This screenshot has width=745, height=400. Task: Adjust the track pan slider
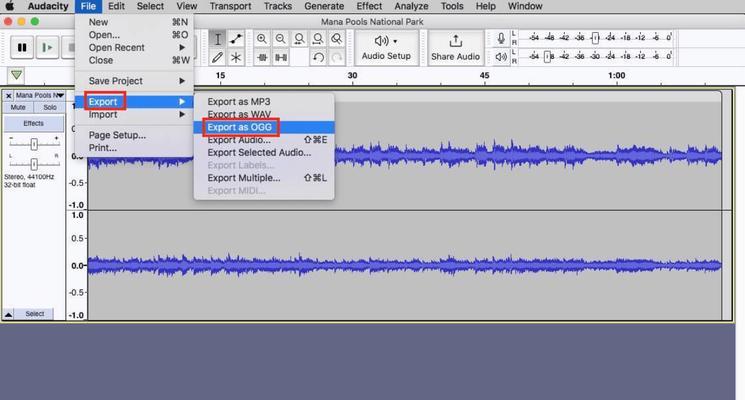(34, 164)
